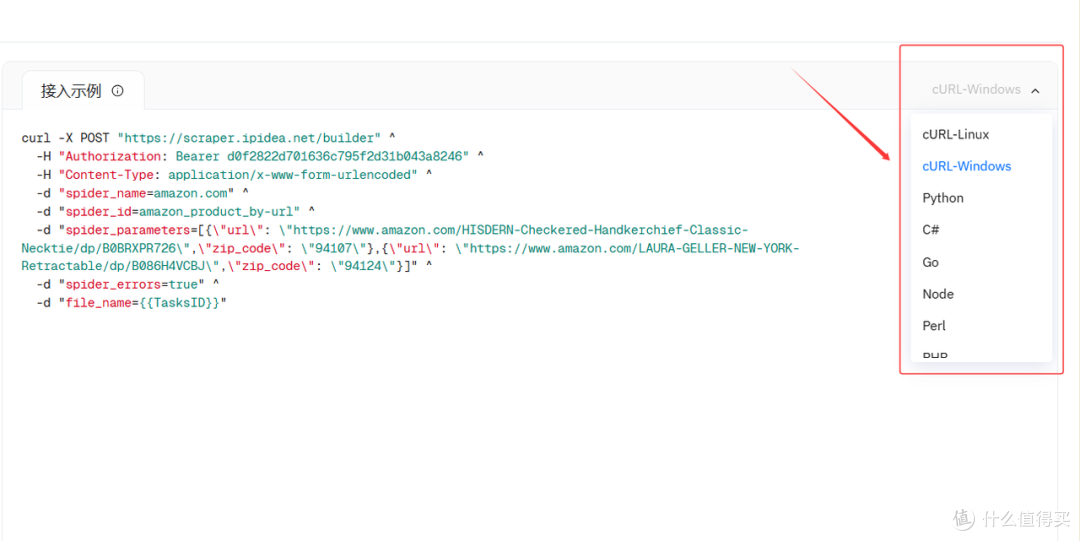Viewport: 1080px width, 541px height.
Task: Click the Authorization Bearer token line
Action: coord(260,156)
